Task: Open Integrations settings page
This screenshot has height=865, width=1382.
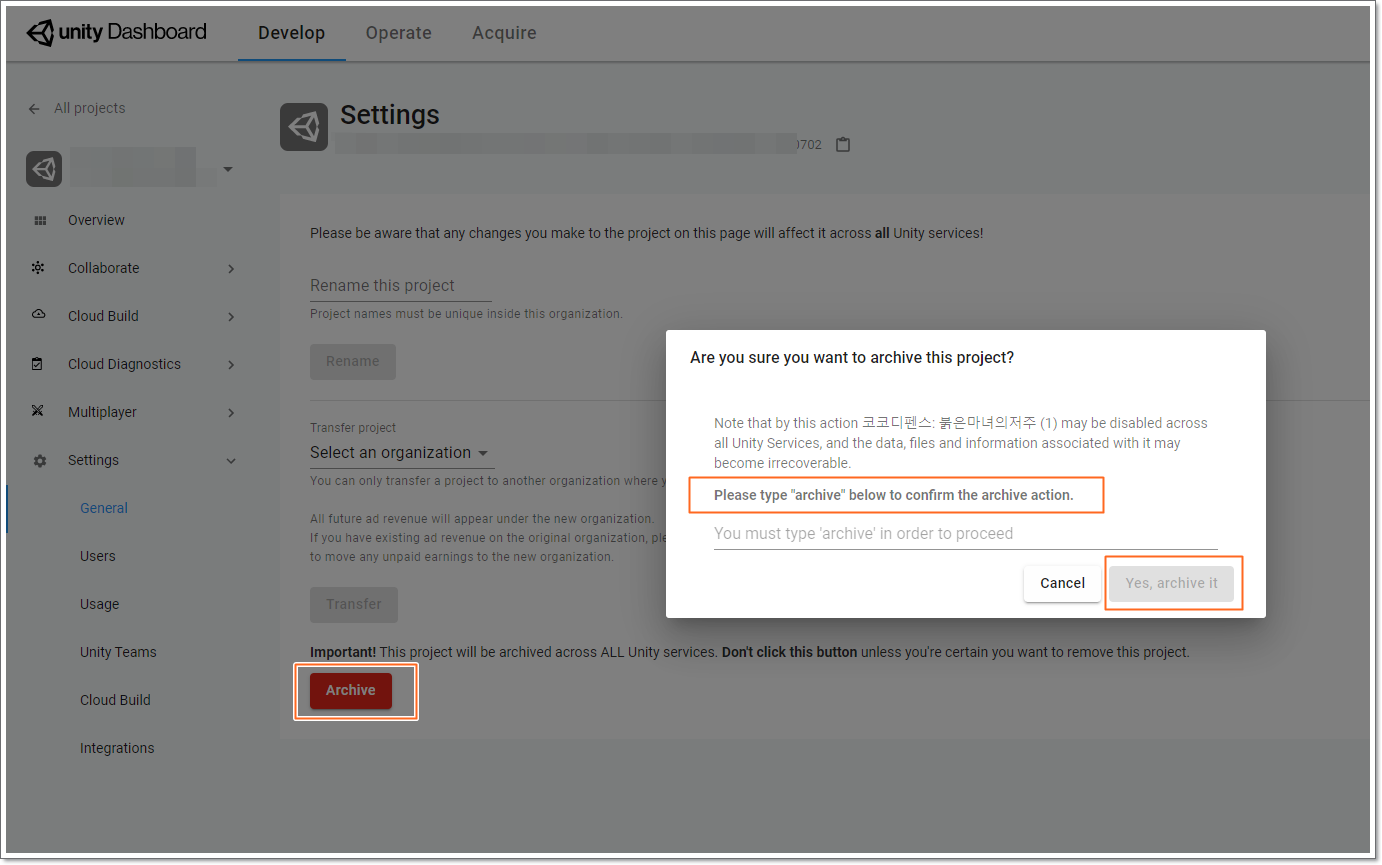Action: (117, 748)
